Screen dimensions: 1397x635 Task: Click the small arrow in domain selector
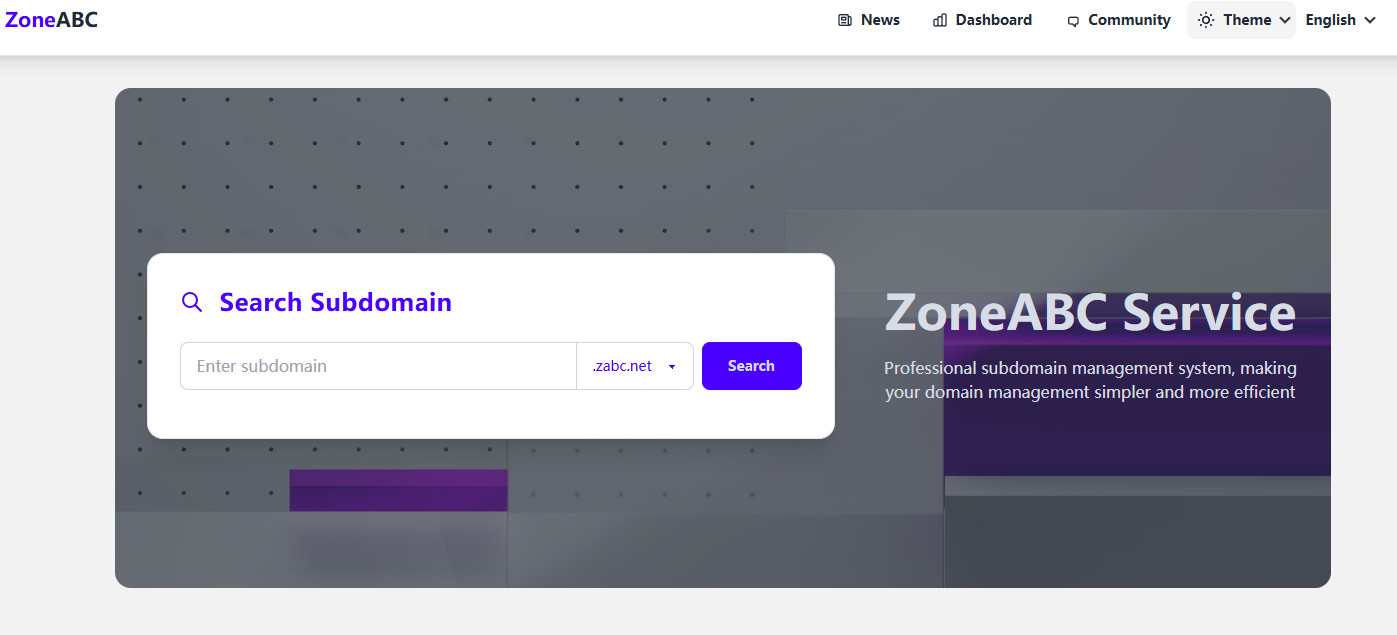tap(672, 367)
